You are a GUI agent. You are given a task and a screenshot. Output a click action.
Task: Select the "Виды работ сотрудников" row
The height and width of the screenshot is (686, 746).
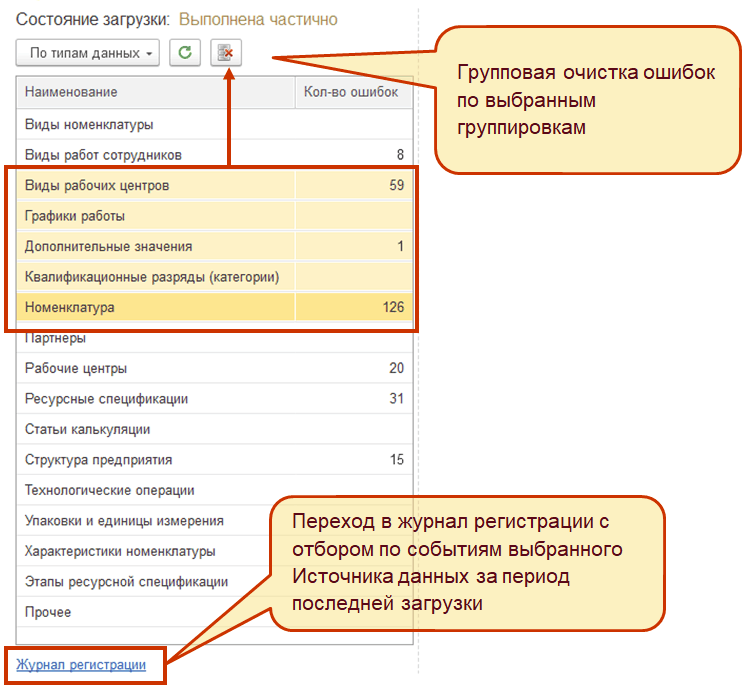(215, 155)
